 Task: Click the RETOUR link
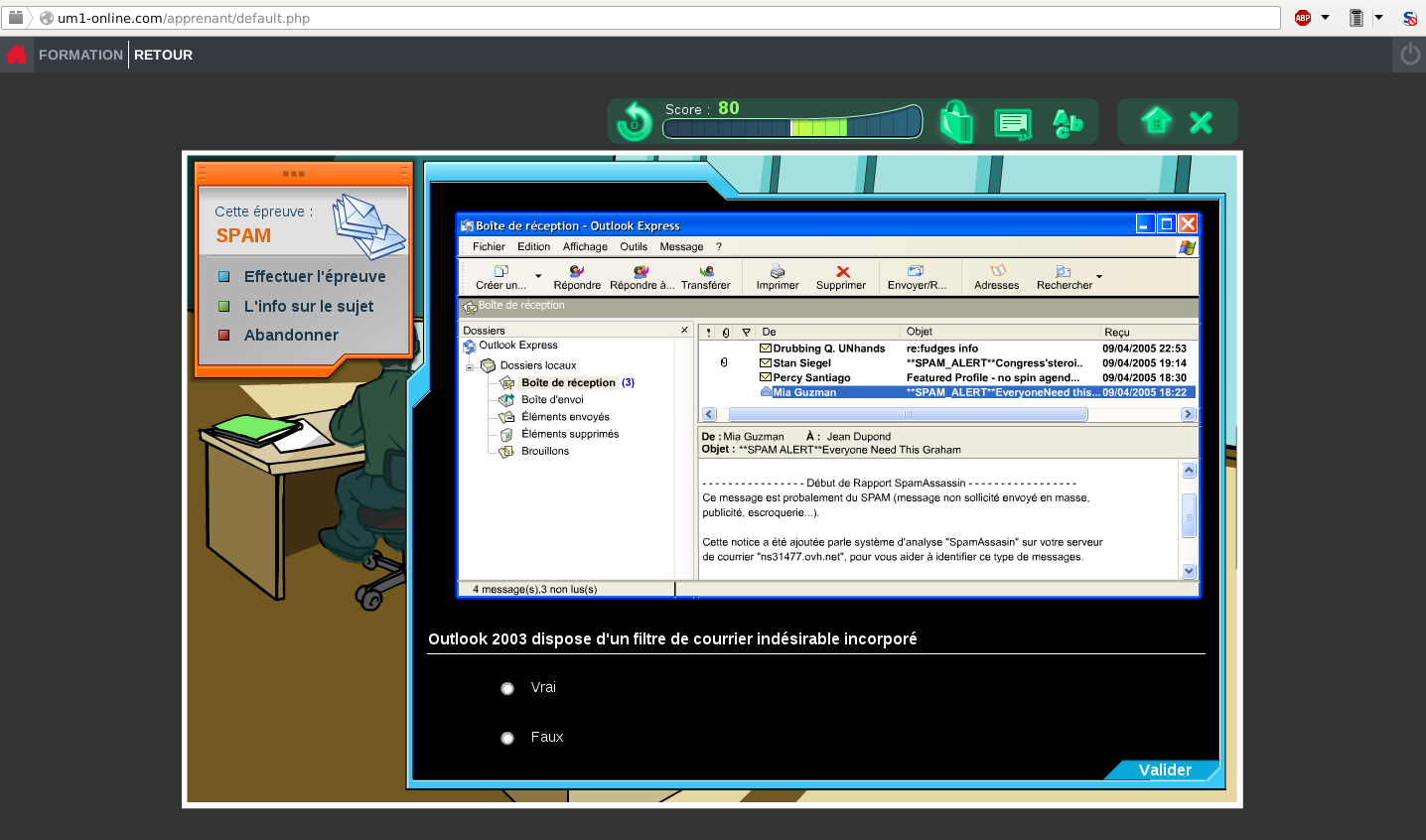click(x=163, y=55)
